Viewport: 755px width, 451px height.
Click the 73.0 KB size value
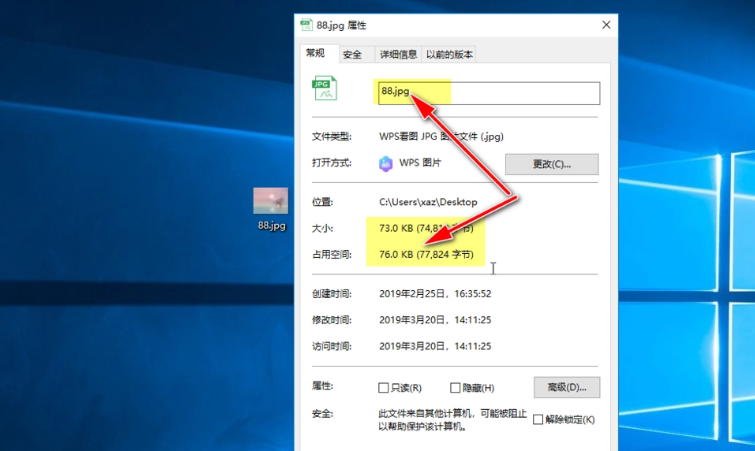click(x=426, y=228)
